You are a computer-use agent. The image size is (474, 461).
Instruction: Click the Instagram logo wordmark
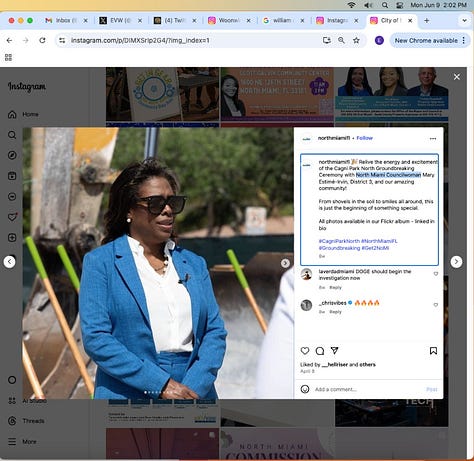pos(27,87)
